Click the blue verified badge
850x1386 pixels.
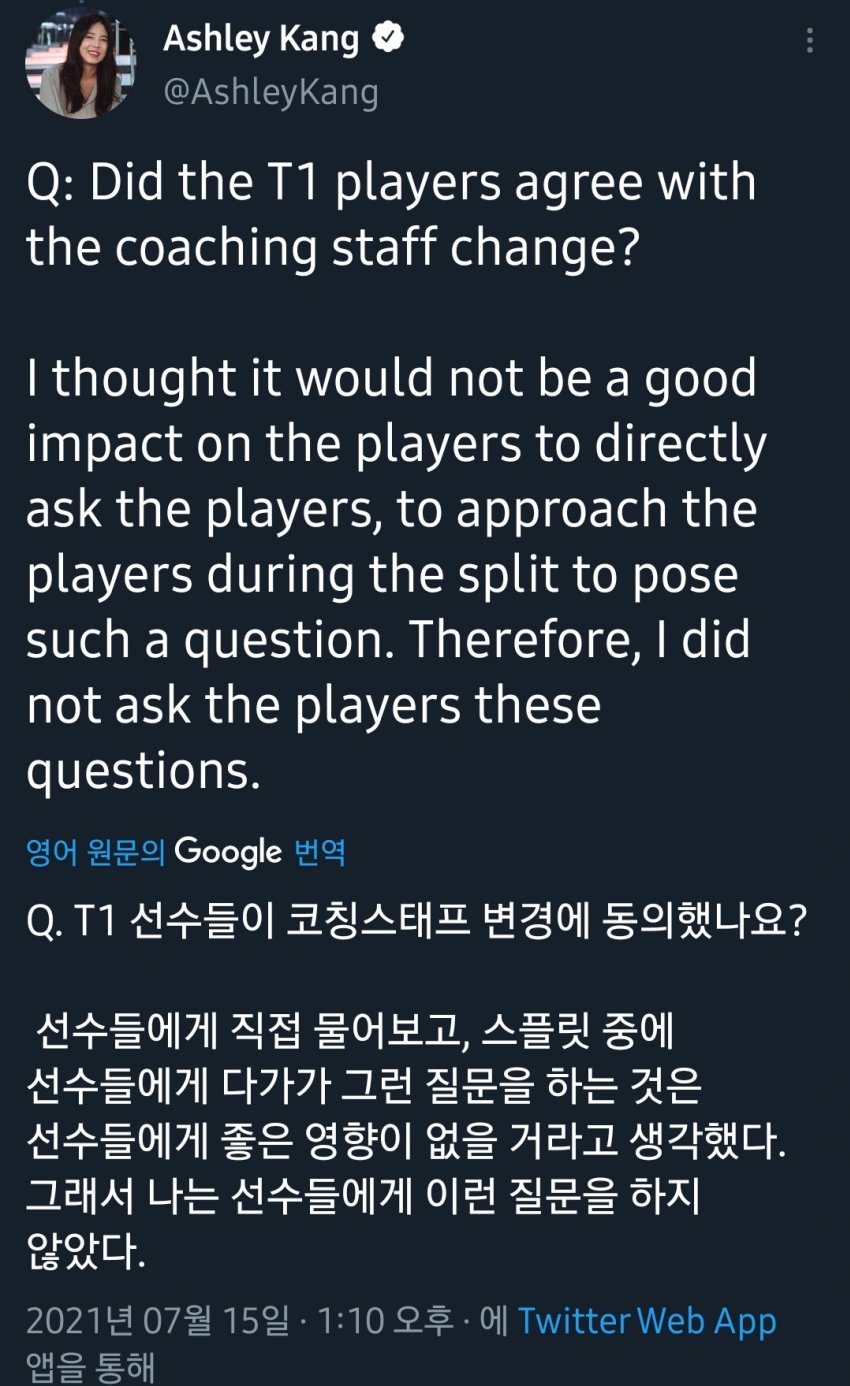pos(388,39)
